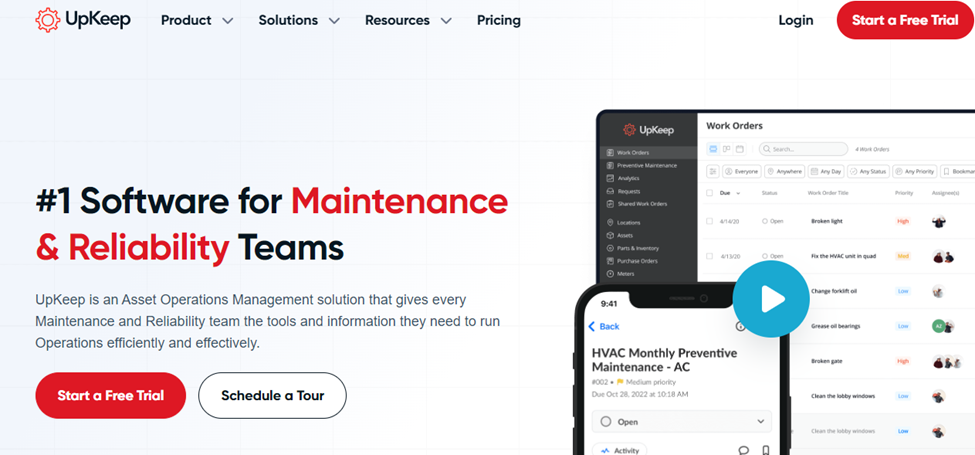Click Fix the HVAC unit in quad
The width and height of the screenshot is (975, 455).
(x=844, y=256)
